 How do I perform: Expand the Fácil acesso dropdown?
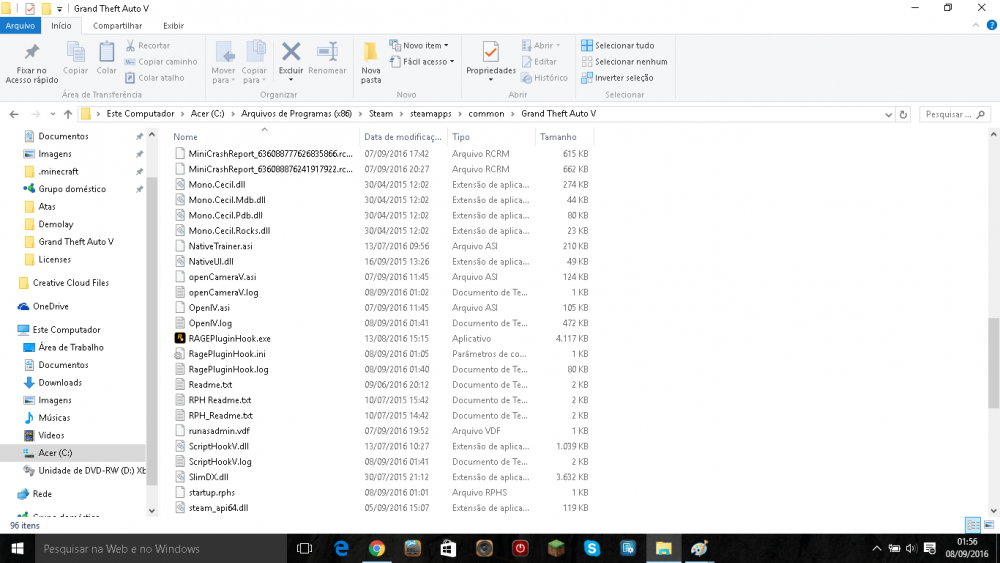tap(428, 61)
